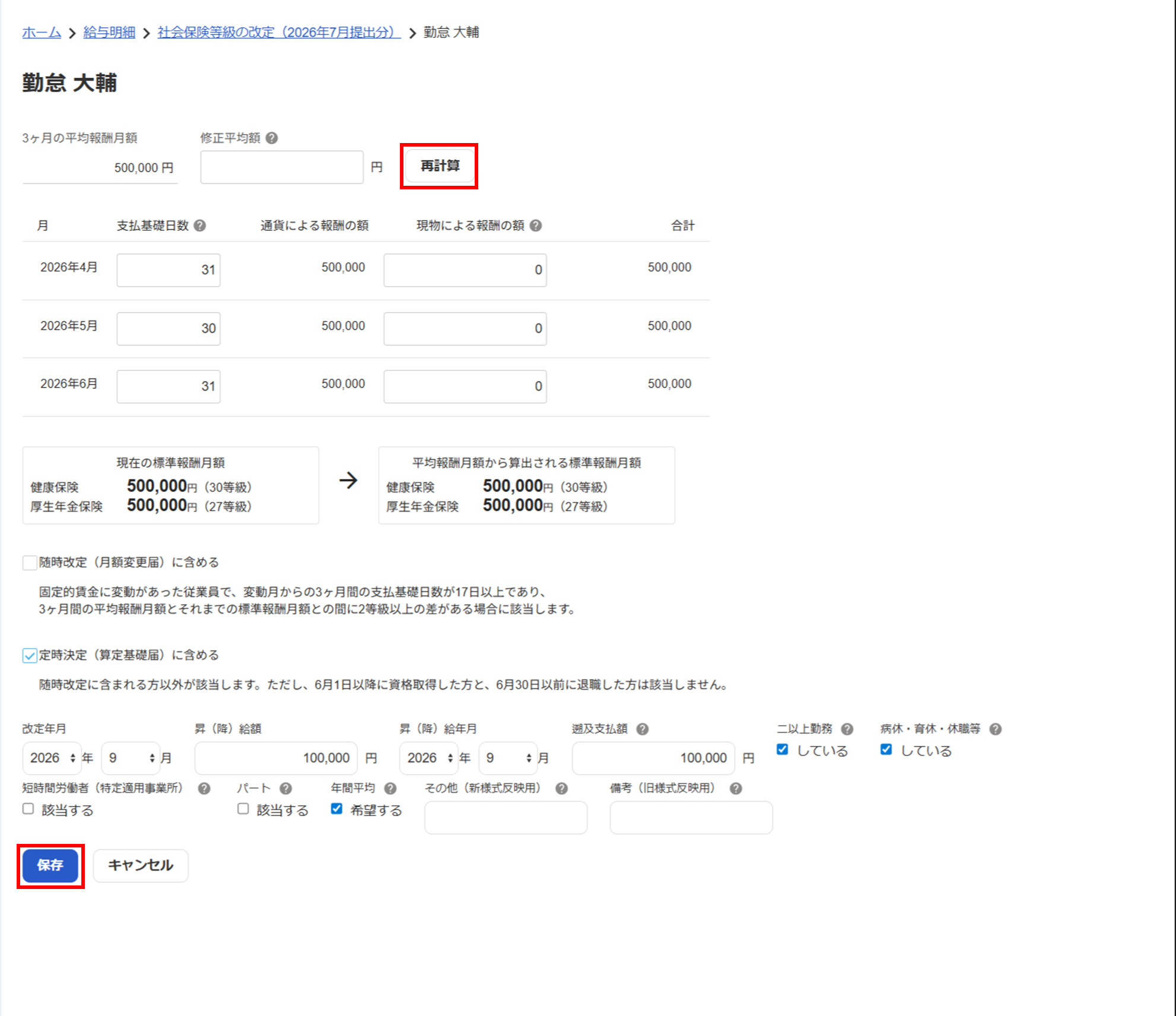
Task: Click help icon beside 年間平均
Action: (390, 788)
